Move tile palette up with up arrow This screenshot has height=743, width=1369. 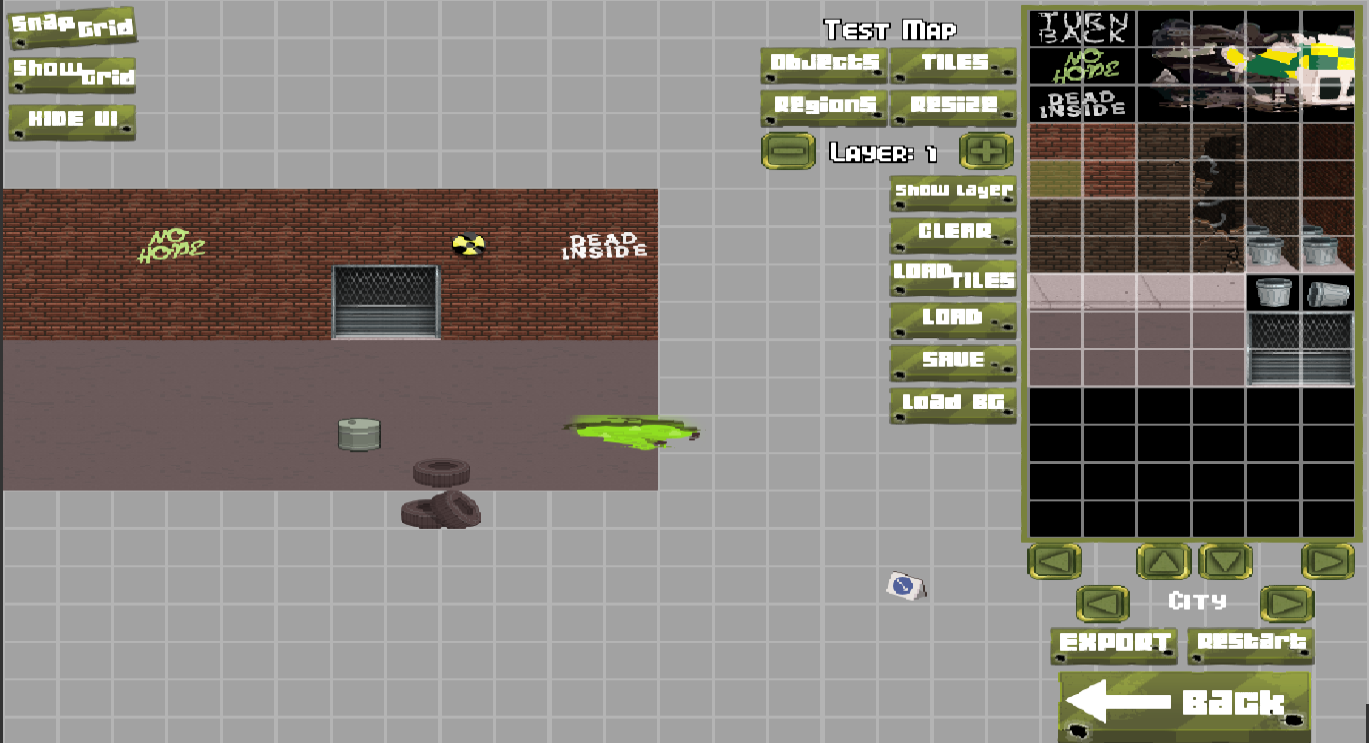coord(1163,561)
